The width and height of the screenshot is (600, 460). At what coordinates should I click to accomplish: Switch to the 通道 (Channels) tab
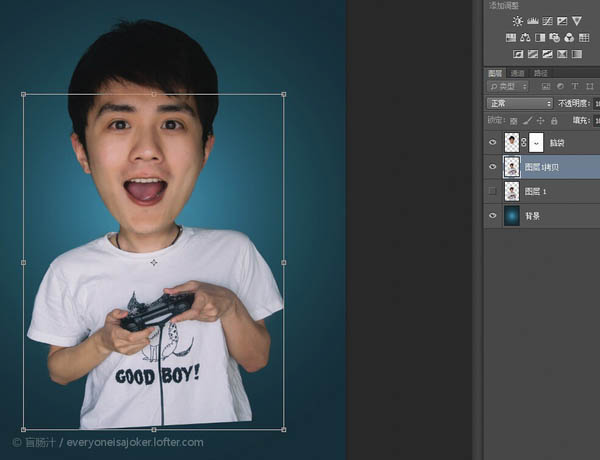(517, 73)
